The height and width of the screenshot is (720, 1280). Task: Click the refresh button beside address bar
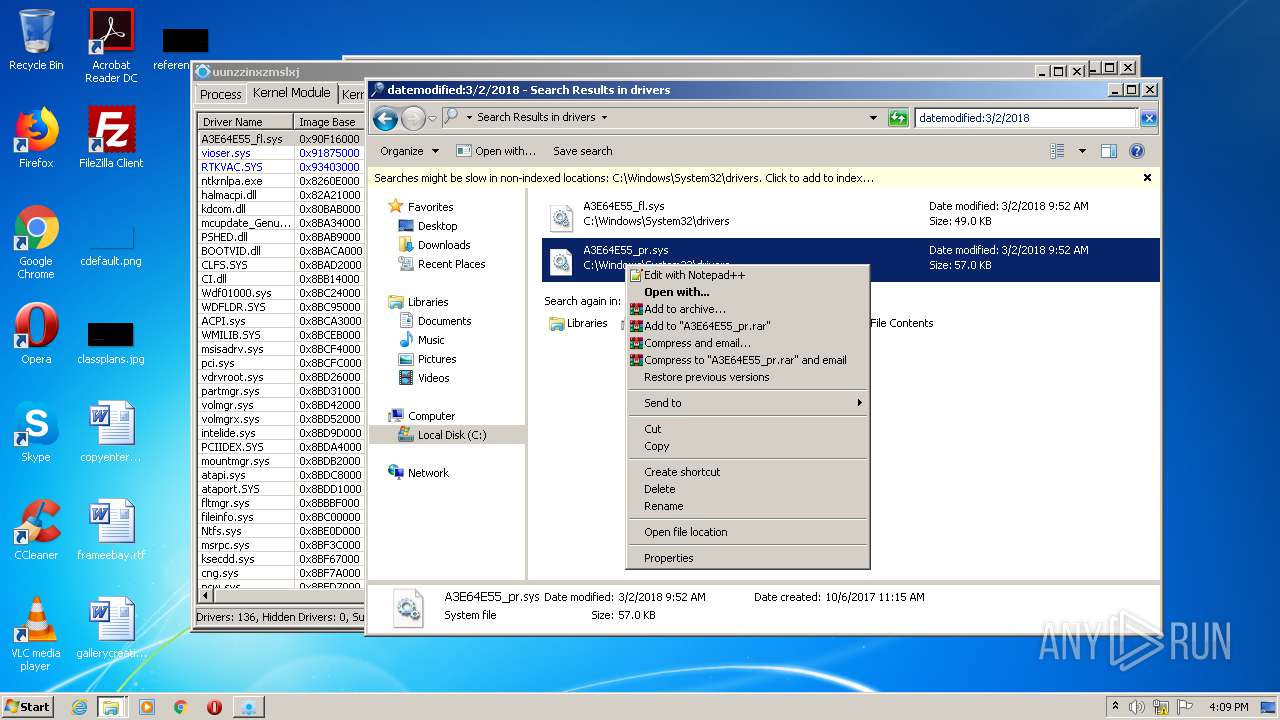pyautogui.click(x=898, y=118)
